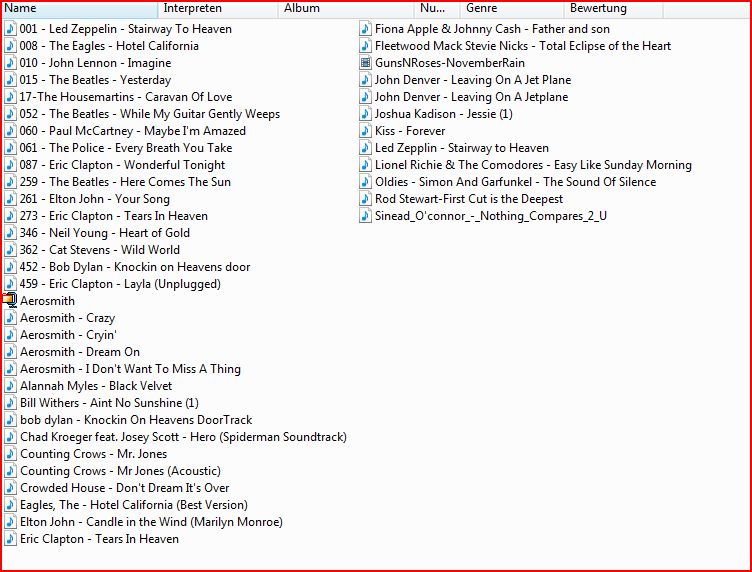Click the icon for The Sound Of Silence

[x=365, y=182]
